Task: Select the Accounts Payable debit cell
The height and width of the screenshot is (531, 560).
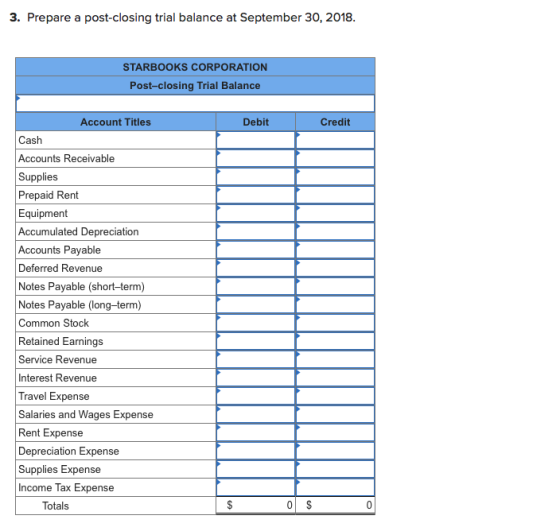Action: click(255, 250)
